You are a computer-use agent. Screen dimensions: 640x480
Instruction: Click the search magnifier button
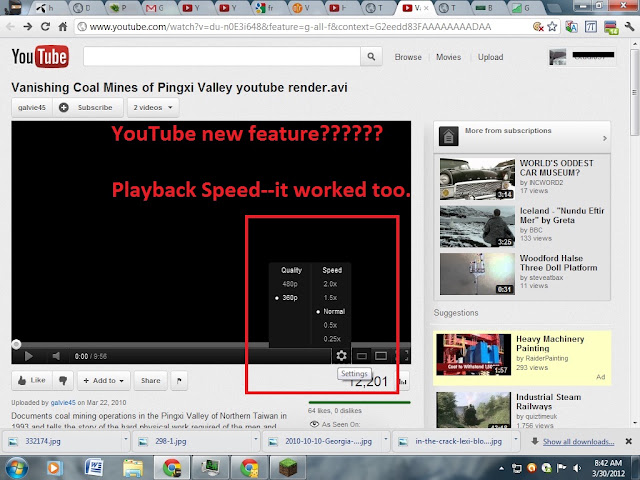tap(371, 57)
